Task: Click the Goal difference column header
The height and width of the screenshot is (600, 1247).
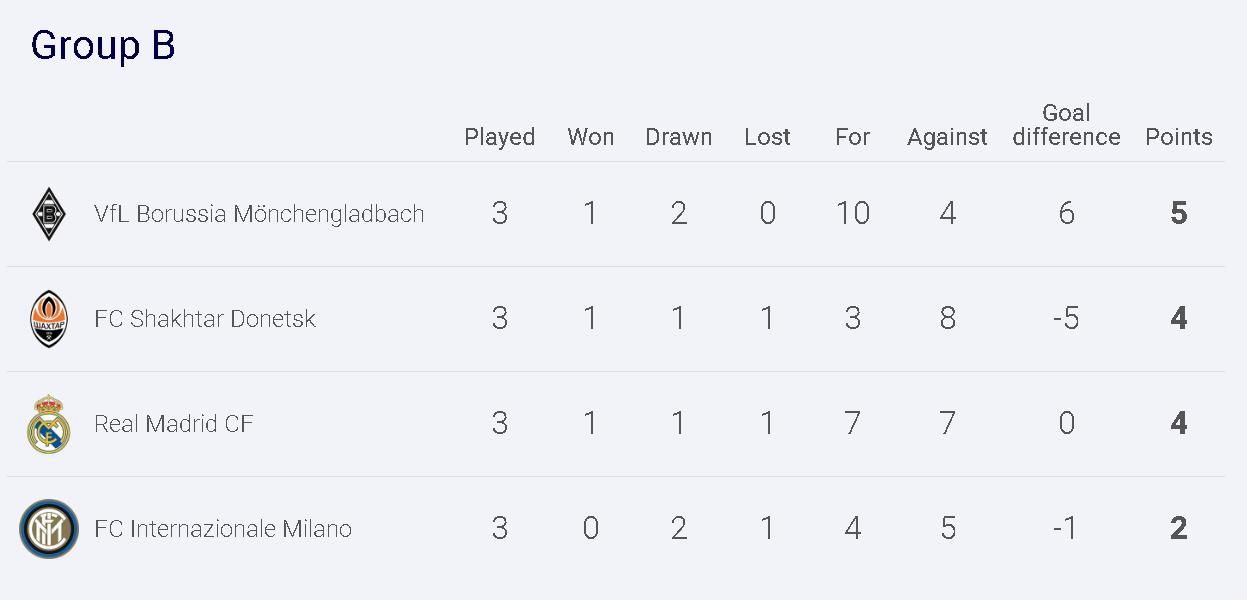Action: pos(1066,125)
